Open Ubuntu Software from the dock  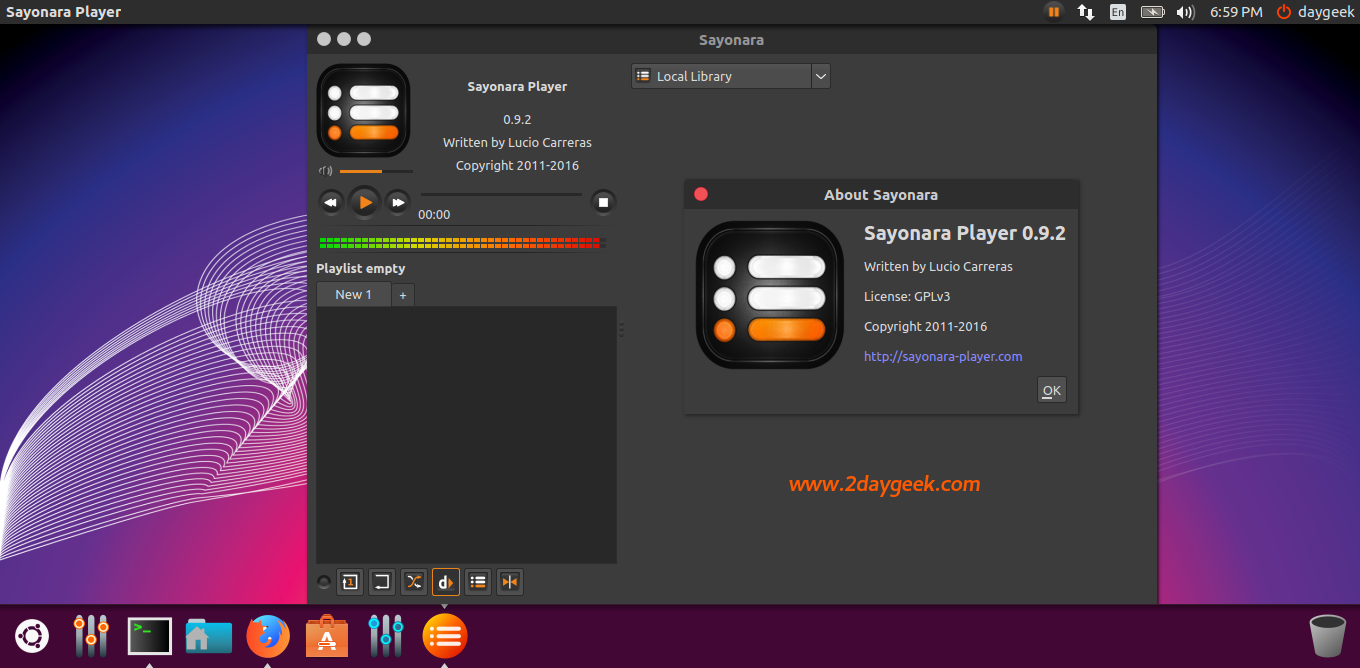(x=327, y=636)
